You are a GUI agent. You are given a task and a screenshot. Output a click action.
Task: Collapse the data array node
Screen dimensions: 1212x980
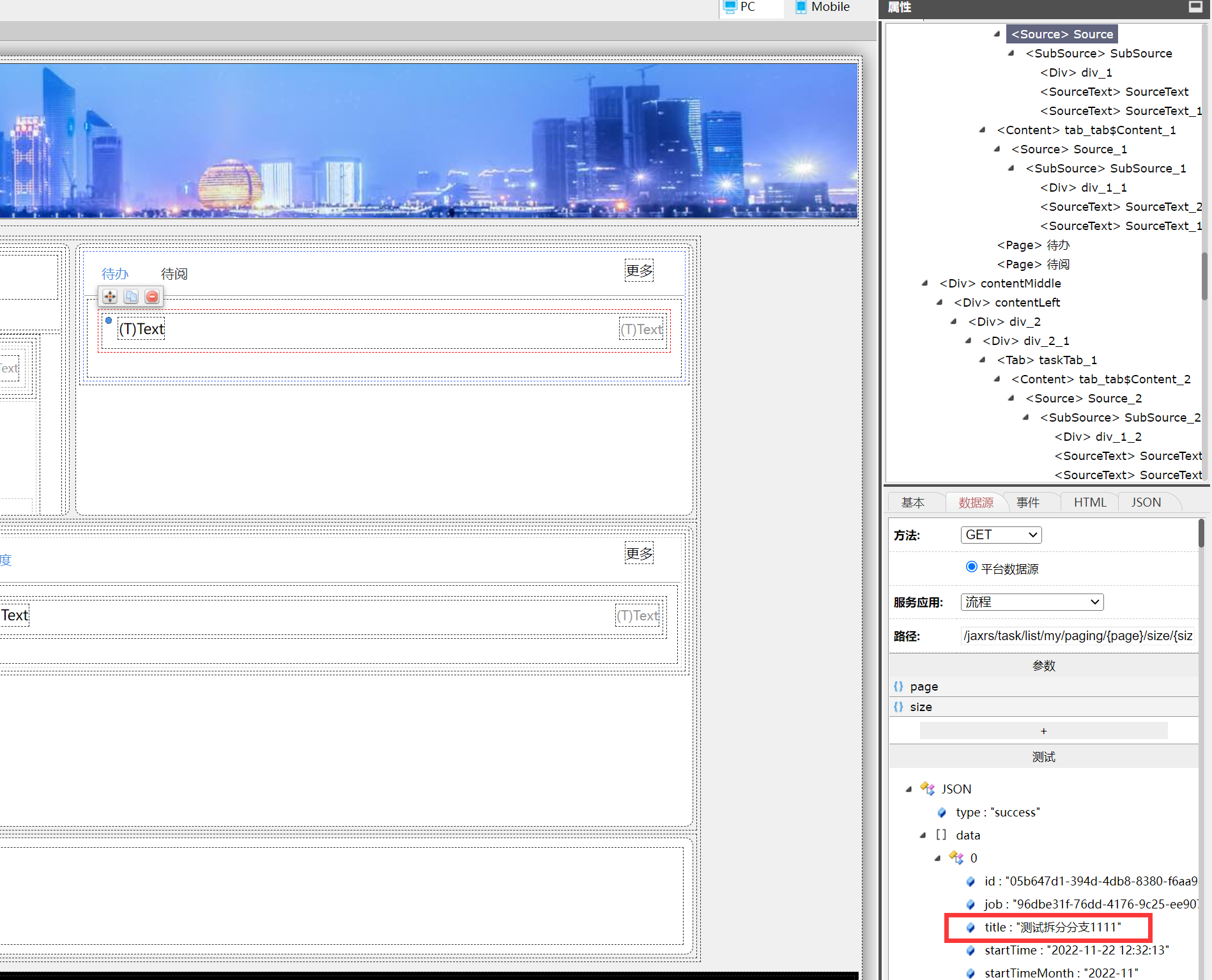pyautogui.click(x=923, y=836)
